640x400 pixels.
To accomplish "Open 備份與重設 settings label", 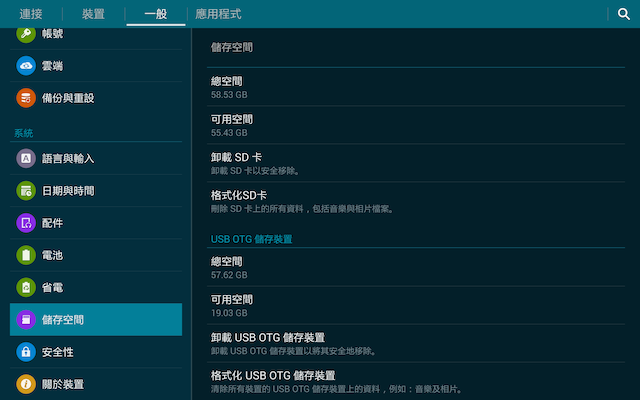I will [x=68, y=98].
